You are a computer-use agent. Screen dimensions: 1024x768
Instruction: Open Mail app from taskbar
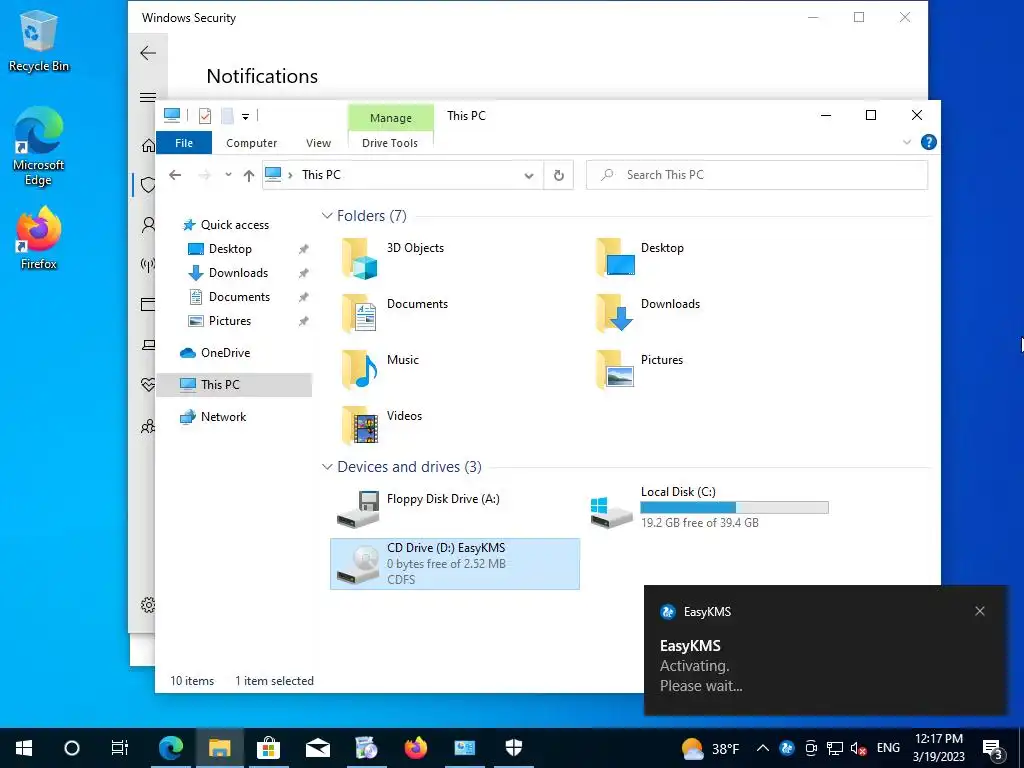point(317,748)
